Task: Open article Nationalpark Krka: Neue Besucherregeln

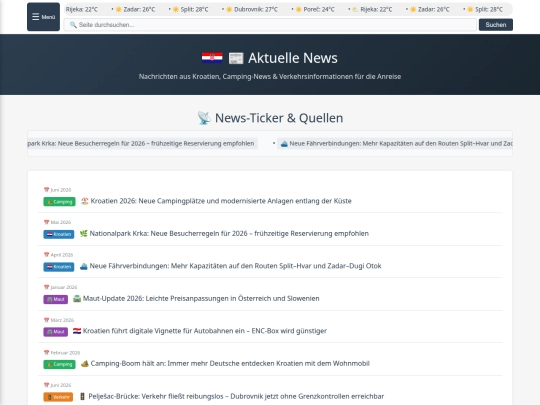Action: pos(229,233)
